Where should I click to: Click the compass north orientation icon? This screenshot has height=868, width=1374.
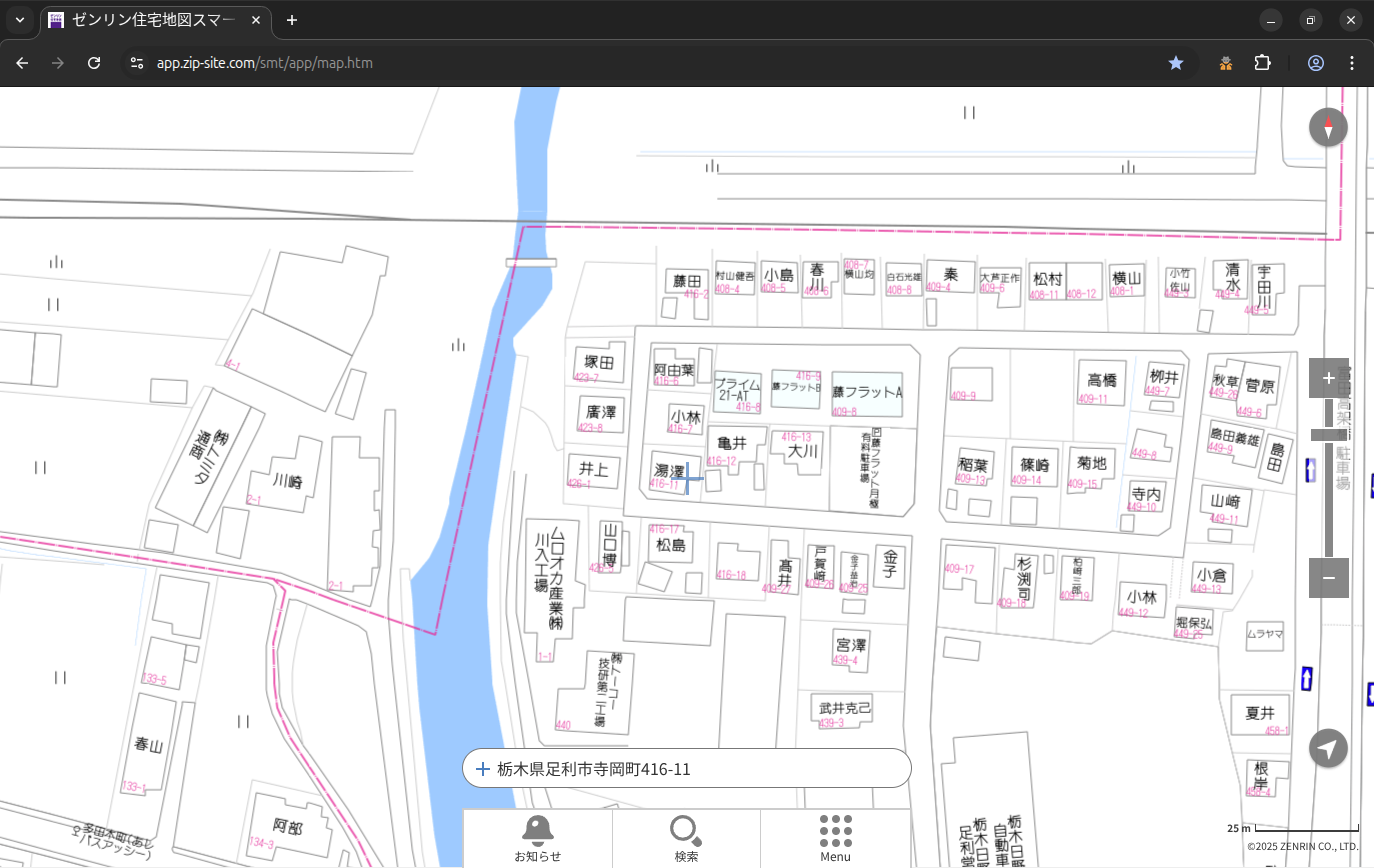pos(1328,128)
